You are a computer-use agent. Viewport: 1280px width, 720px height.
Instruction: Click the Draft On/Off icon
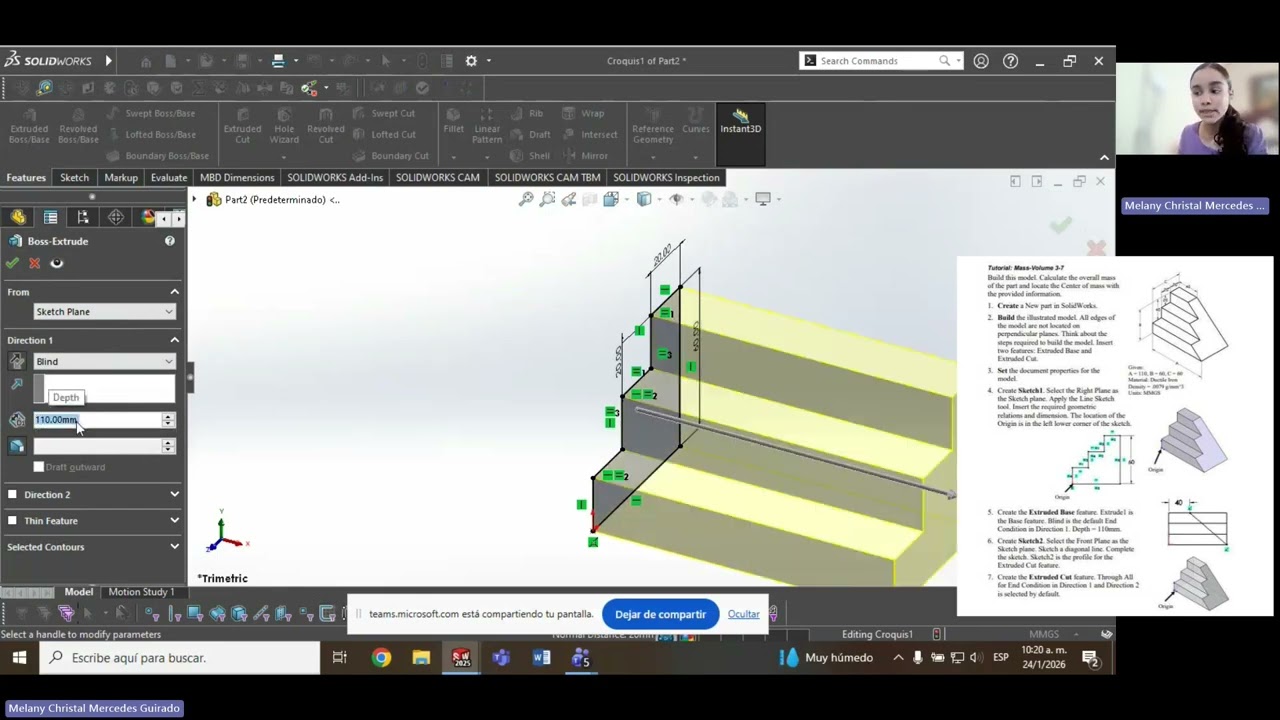point(17,446)
